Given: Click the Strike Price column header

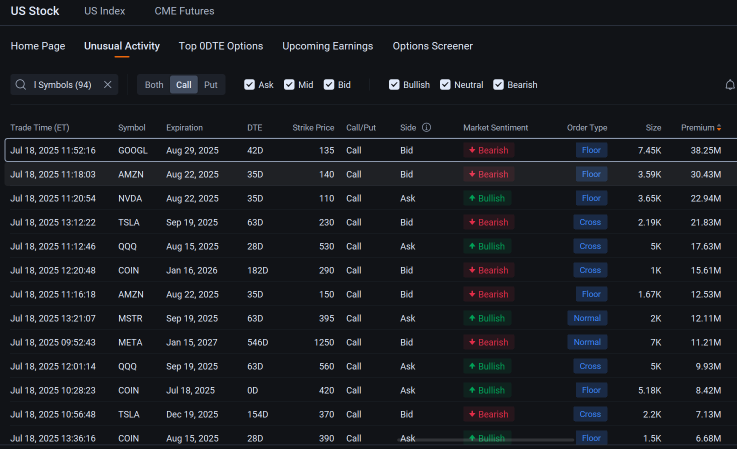Looking at the screenshot, I should click(x=313, y=127).
